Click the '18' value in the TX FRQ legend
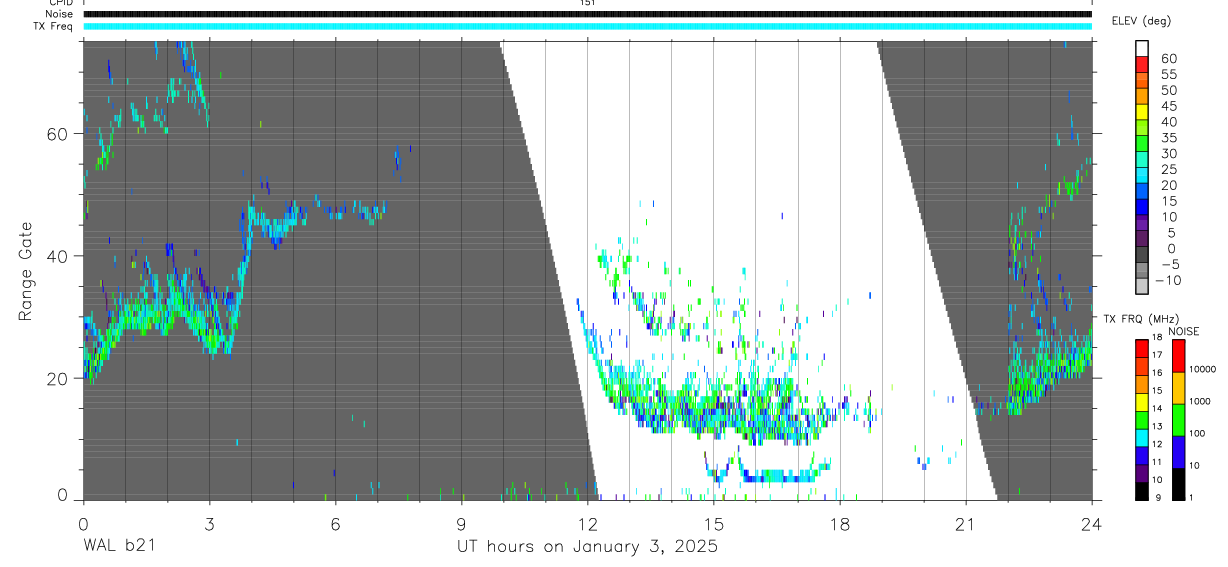 (1157, 338)
